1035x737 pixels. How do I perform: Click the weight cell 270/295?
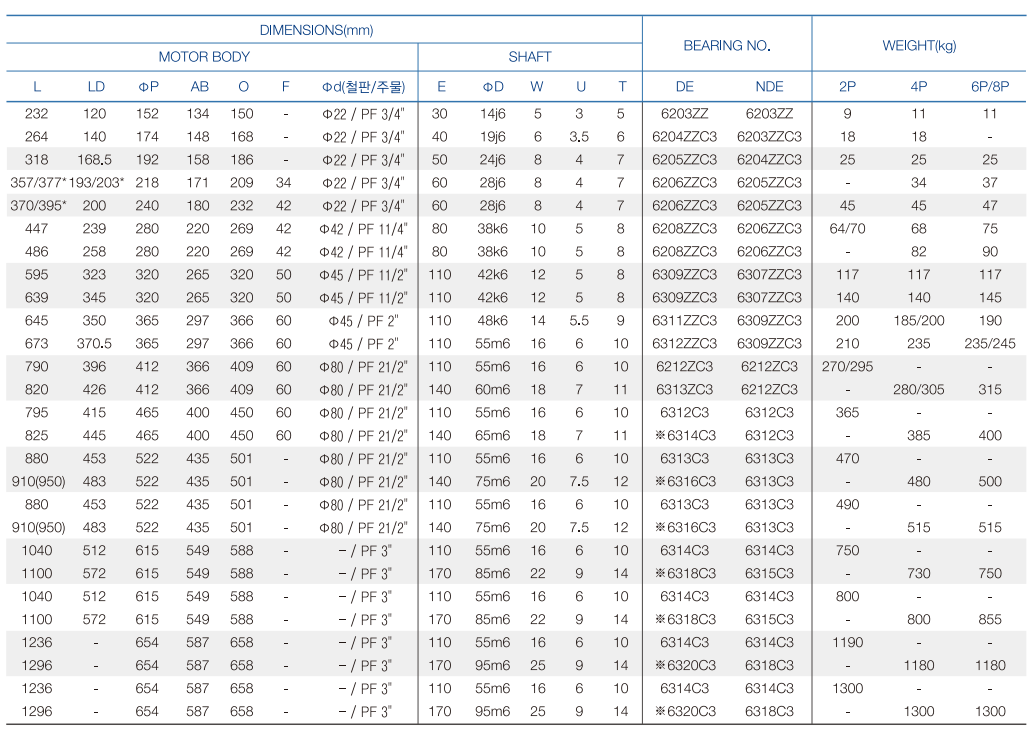tap(847, 367)
